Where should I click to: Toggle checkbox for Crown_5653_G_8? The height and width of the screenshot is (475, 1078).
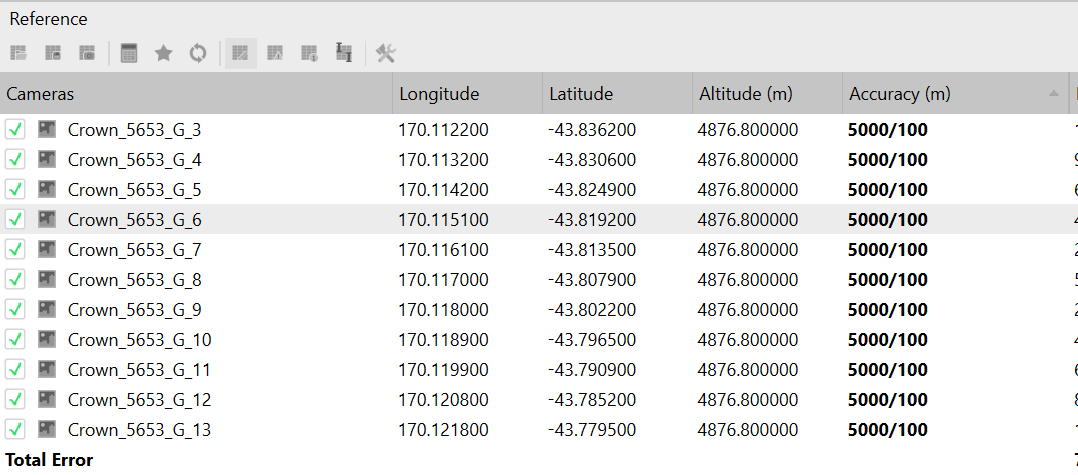(15, 279)
